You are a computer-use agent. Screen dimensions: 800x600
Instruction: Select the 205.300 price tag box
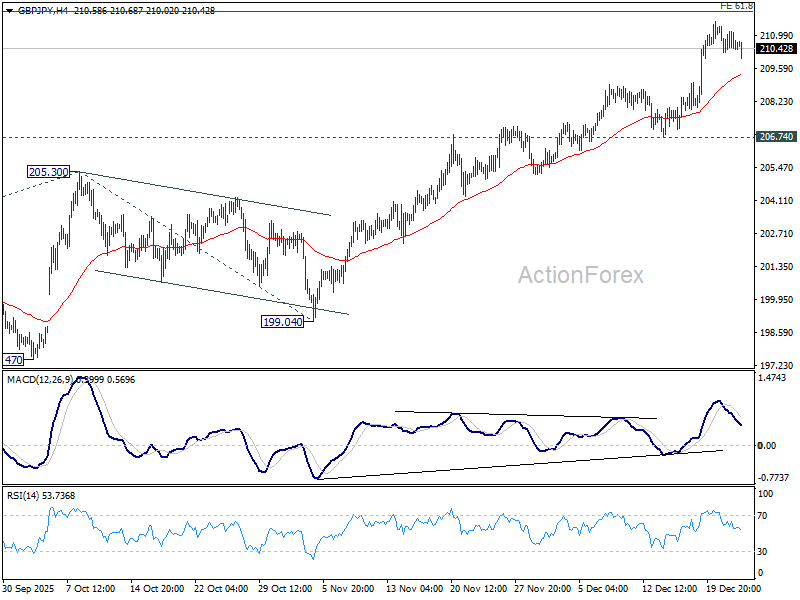46,172
